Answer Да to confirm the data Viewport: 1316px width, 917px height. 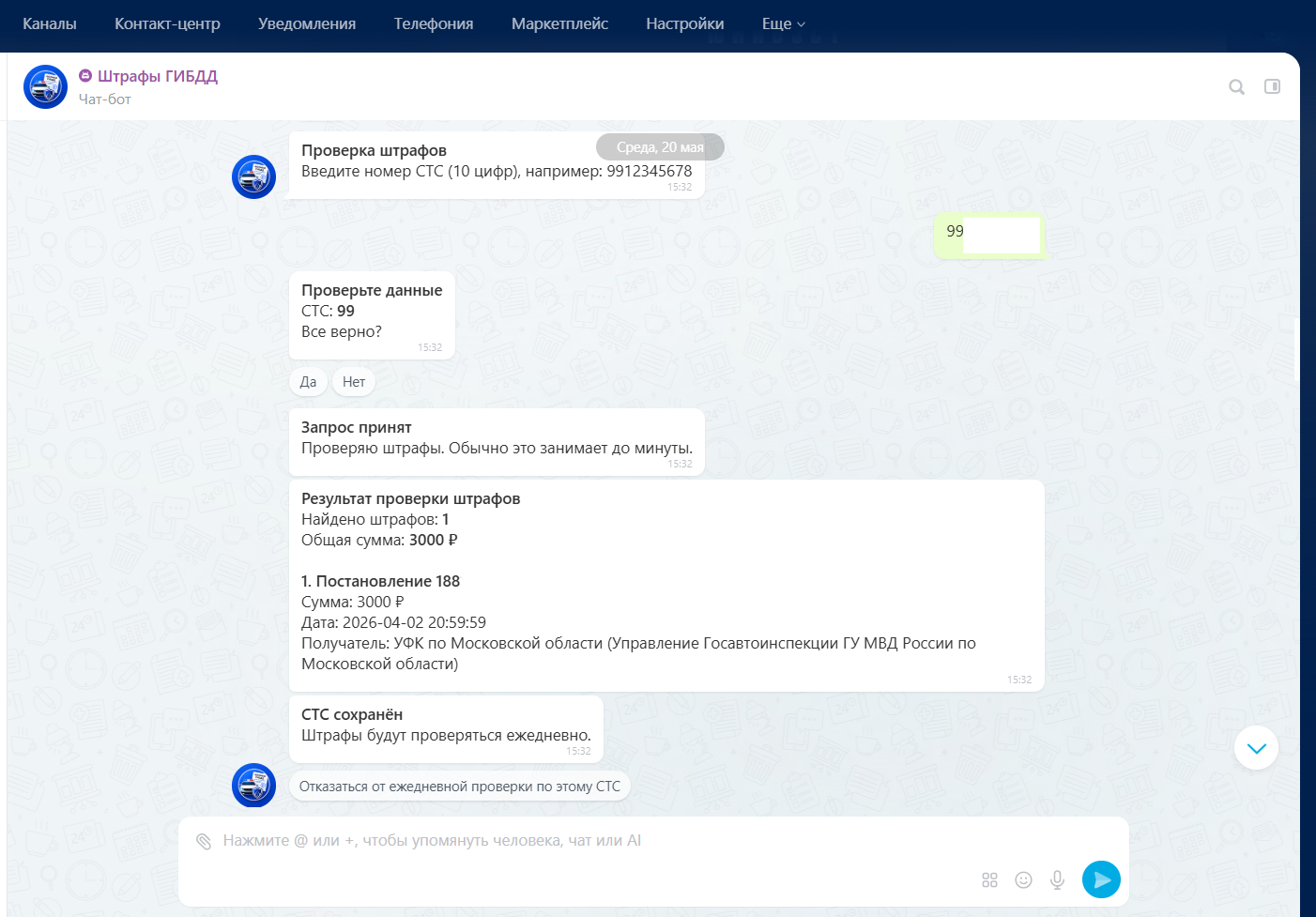point(308,382)
